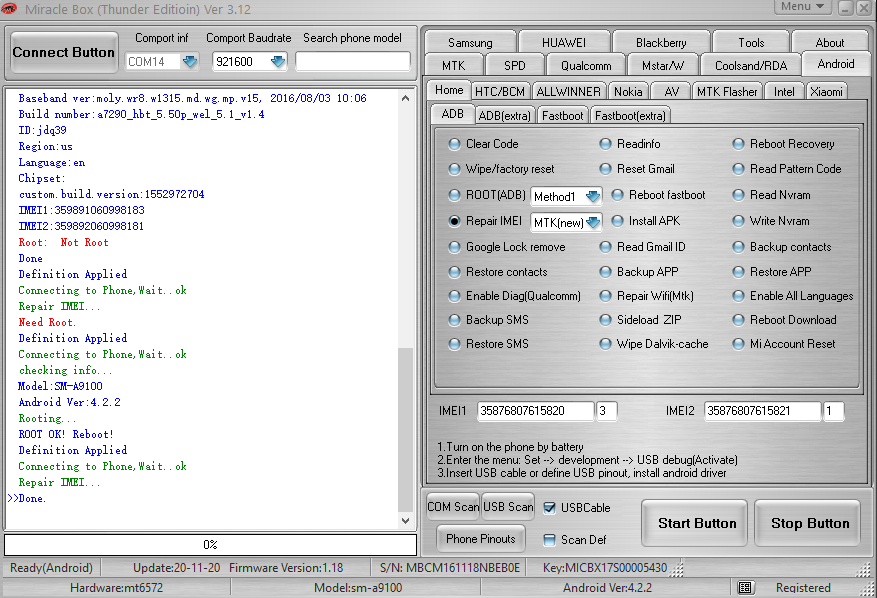Select the Enable Diag(Qualcomm) option

pos(454,296)
